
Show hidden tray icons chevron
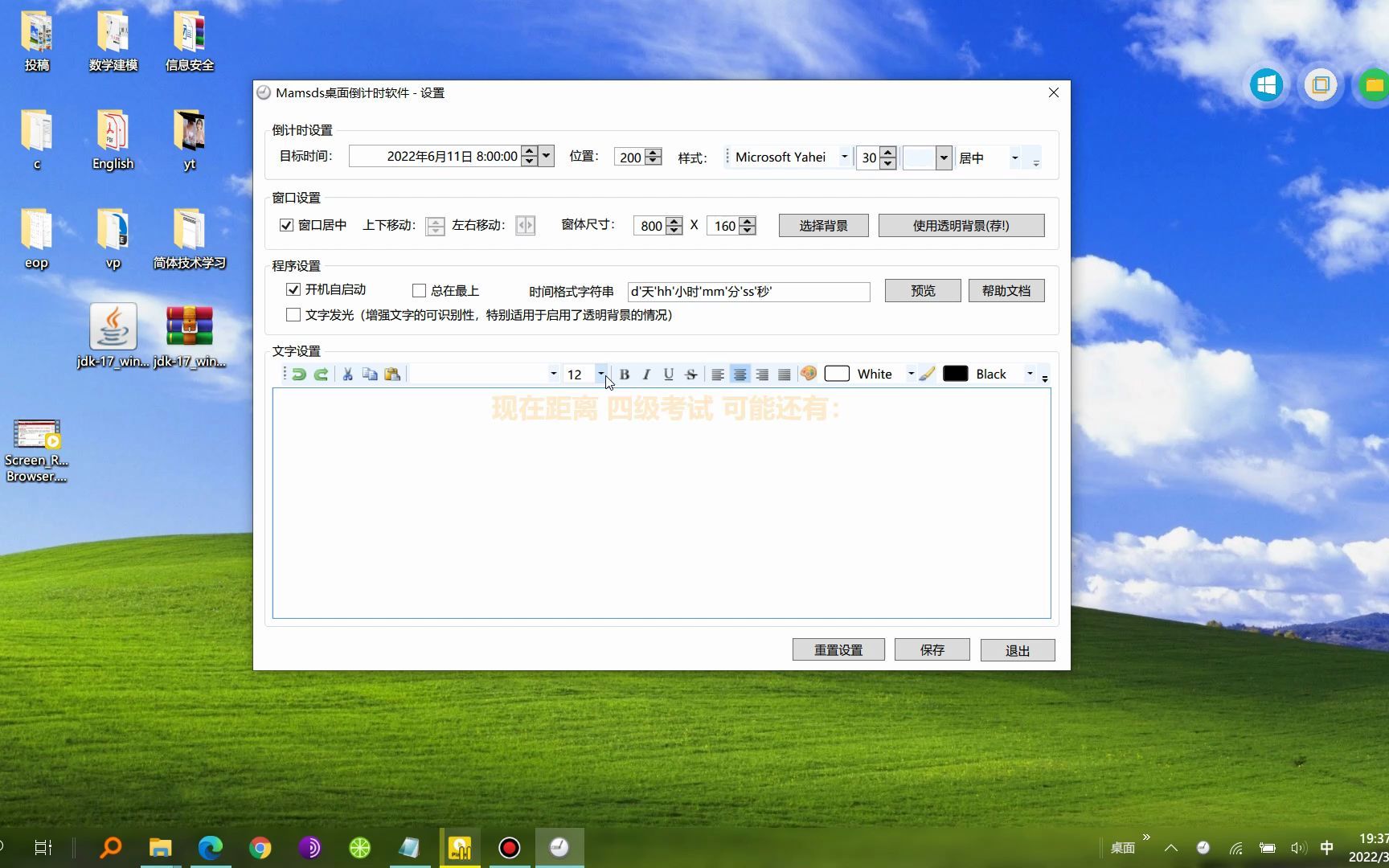(x=1171, y=847)
